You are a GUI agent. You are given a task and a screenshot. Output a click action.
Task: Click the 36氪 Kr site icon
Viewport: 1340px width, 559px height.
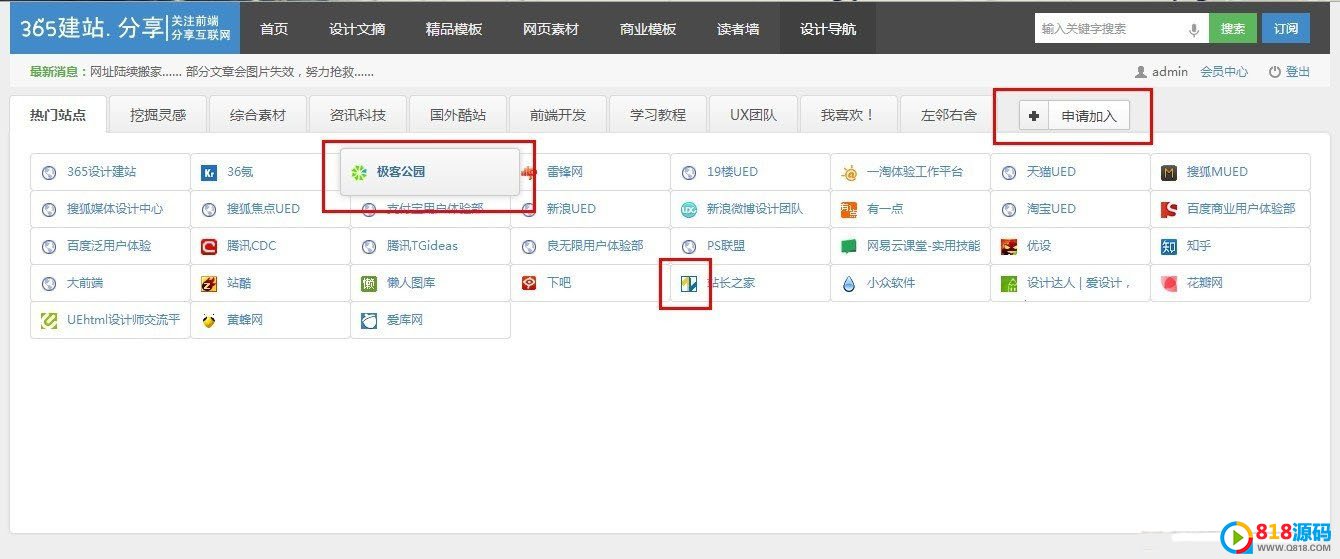tap(209, 172)
